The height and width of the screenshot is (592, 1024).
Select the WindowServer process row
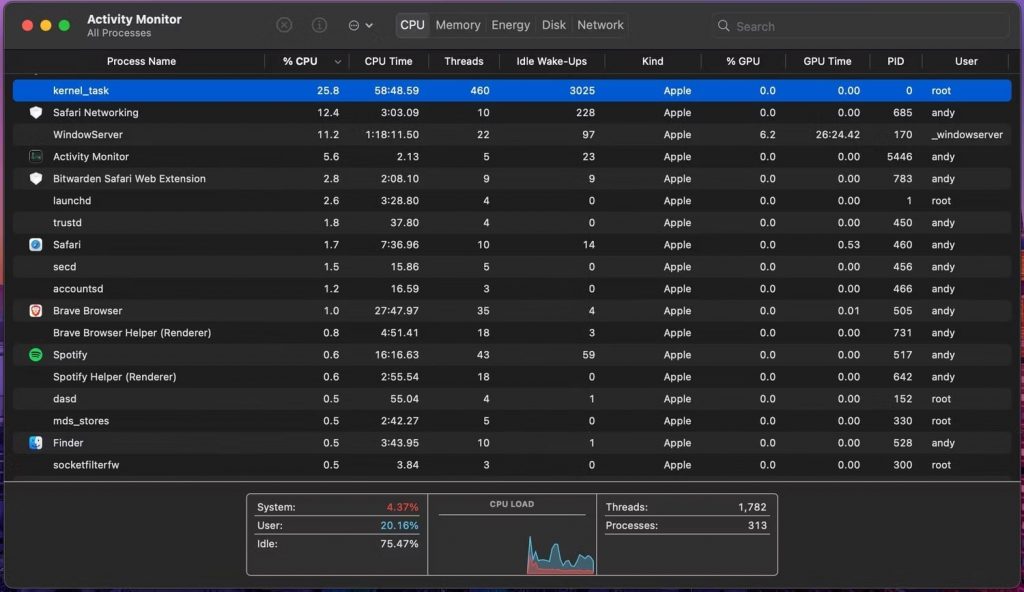tap(512, 135)
